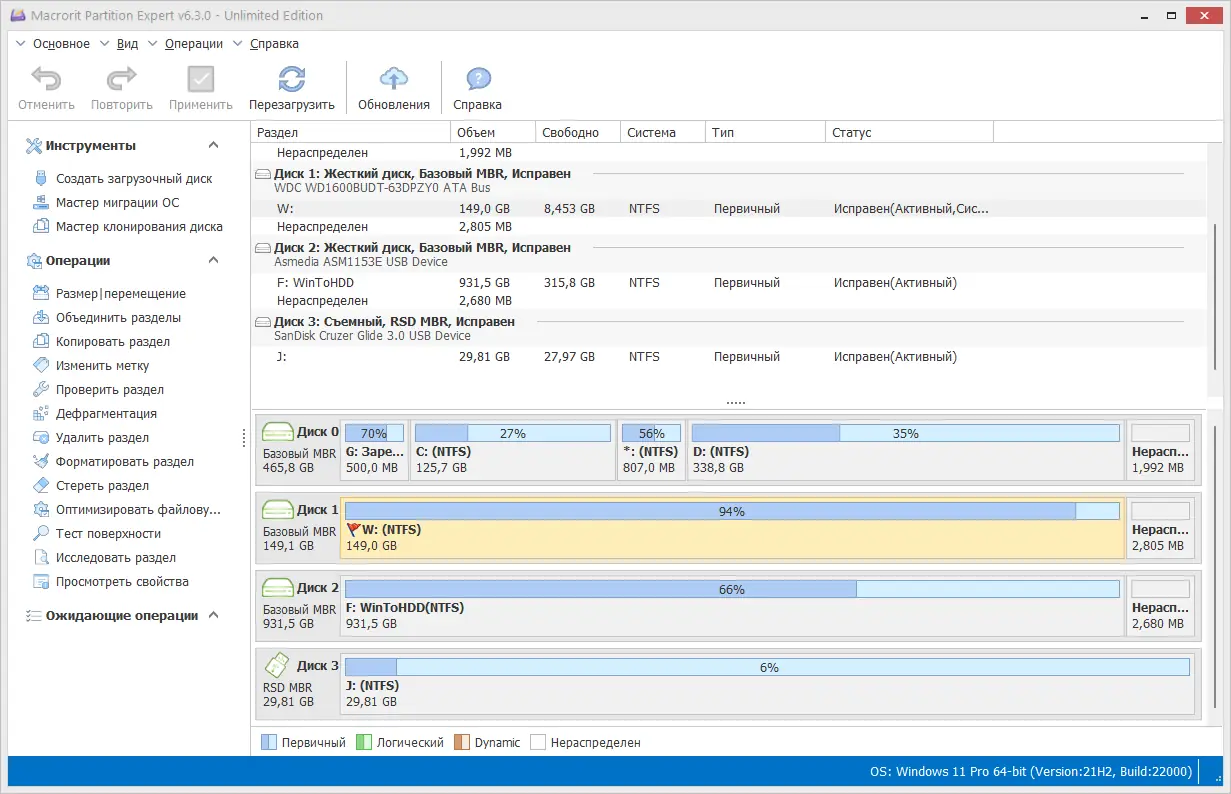Click the Dynamic legend swatch
This screenshot has width=1231, height=794.
click(x=462, y=743)
